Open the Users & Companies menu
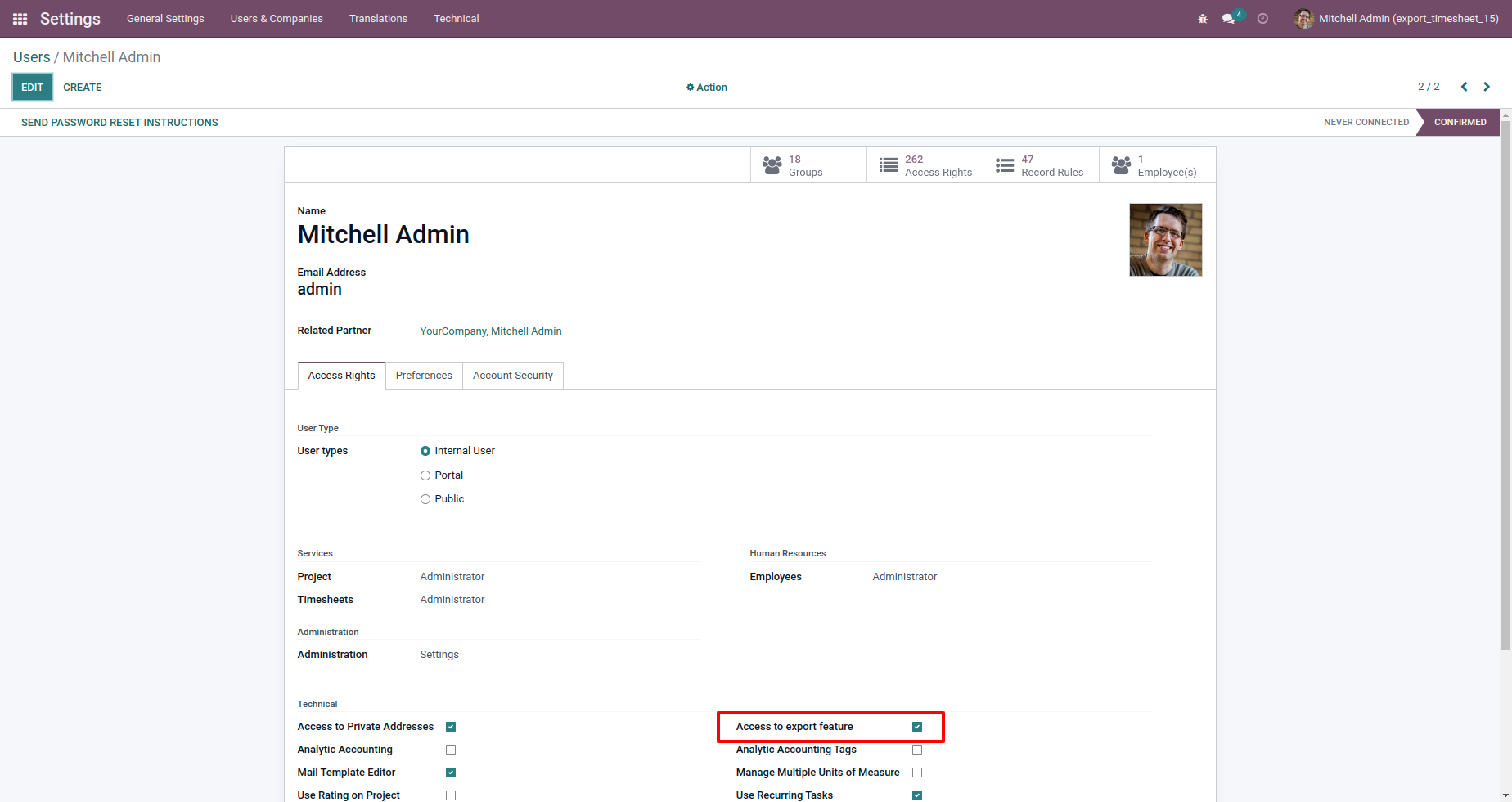Viewport: 1512px width, 802px height. (x=277, y=18)
